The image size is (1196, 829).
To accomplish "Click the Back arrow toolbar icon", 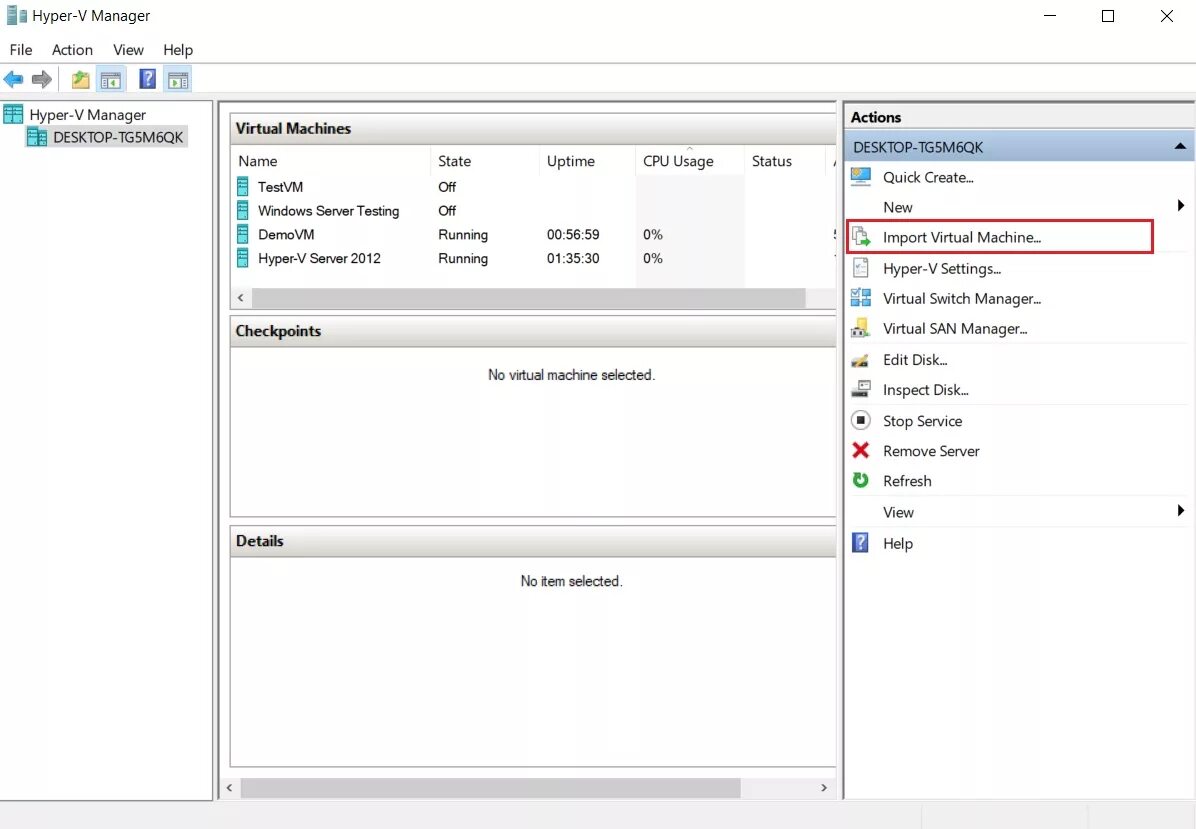I will click(x=13, y=79).
